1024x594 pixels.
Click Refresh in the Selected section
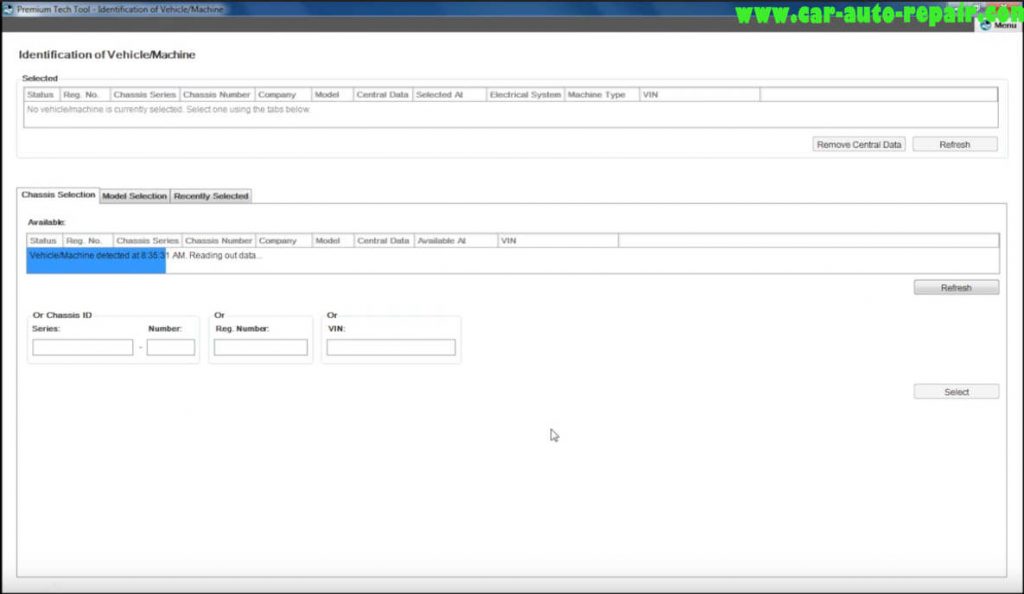pos(955,144)
